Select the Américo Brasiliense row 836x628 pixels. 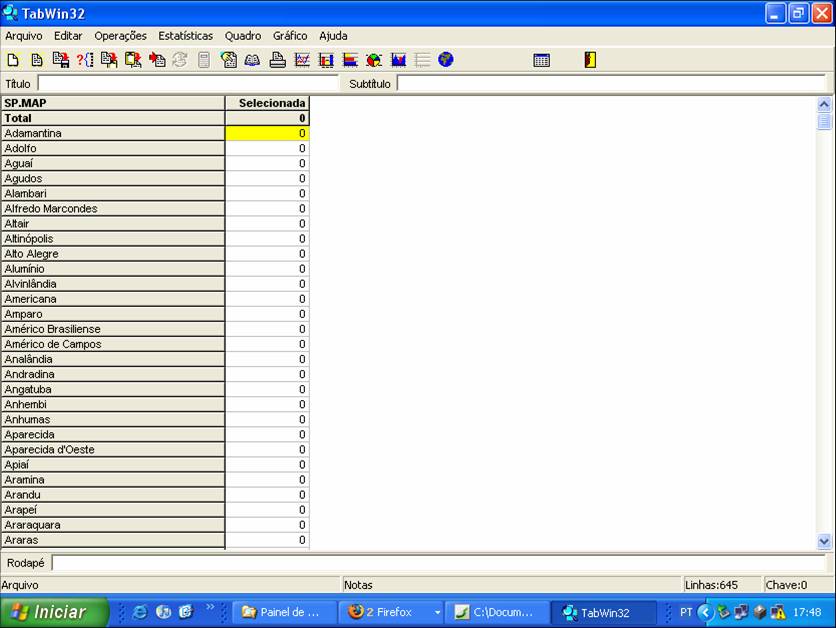click(113, 329)
